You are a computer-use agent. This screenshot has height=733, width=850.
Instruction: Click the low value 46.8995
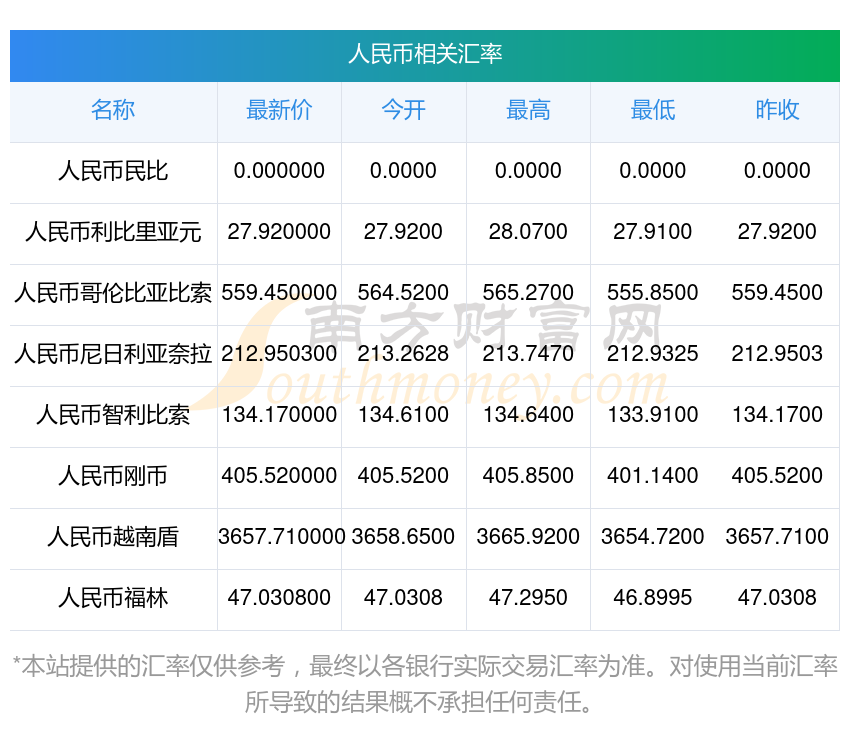[x=653, y=598]
